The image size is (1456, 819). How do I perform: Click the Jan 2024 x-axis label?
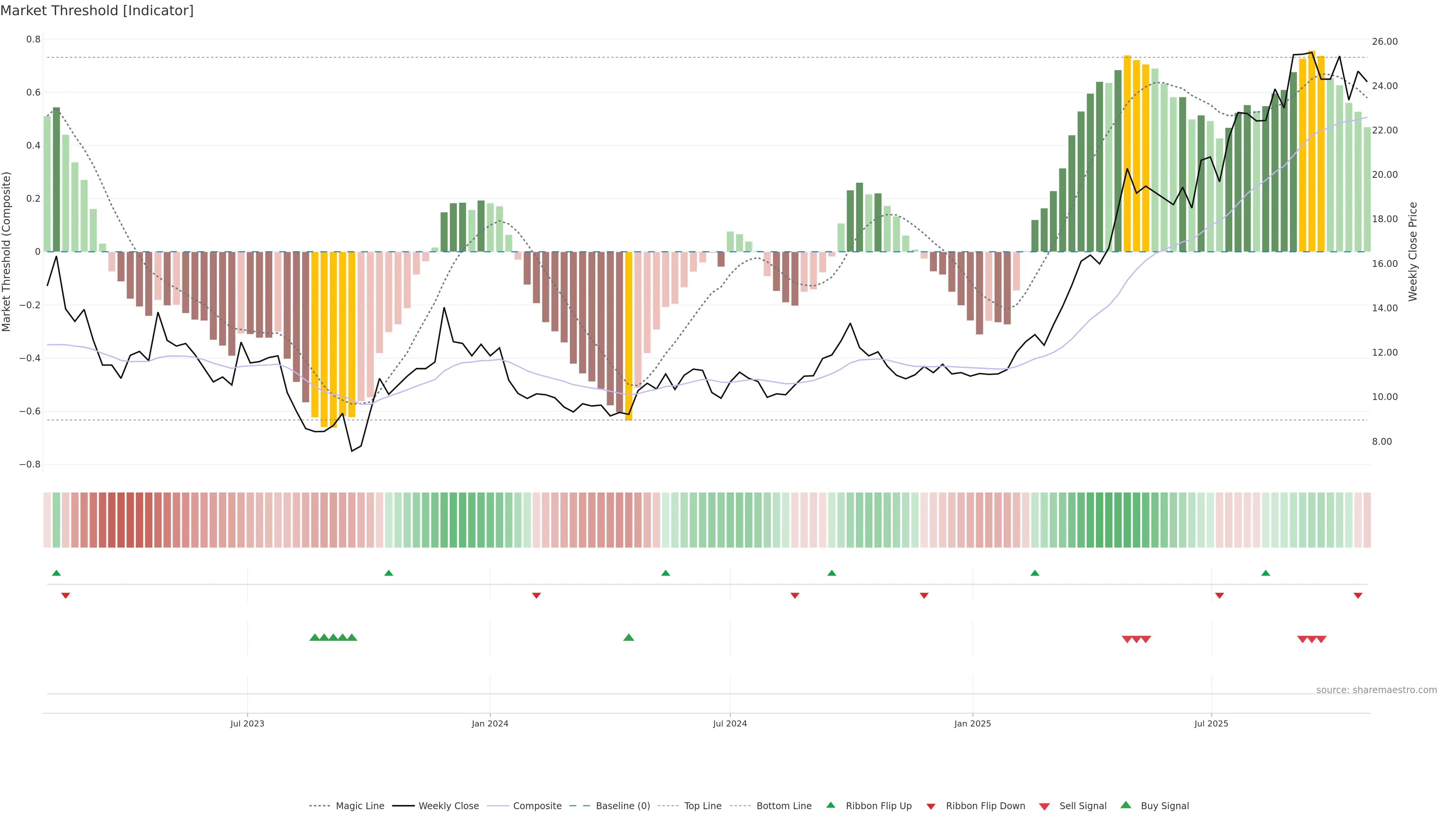pos(490,723)
